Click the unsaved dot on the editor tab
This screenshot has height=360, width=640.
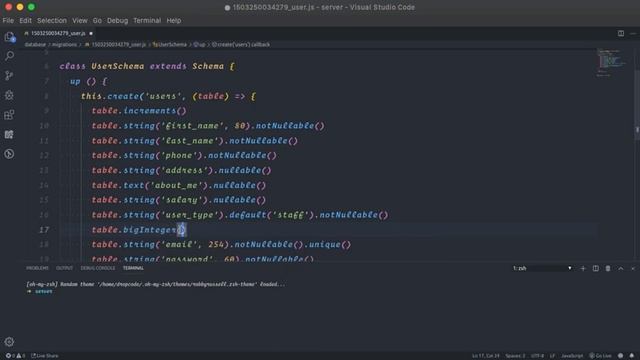91,33
